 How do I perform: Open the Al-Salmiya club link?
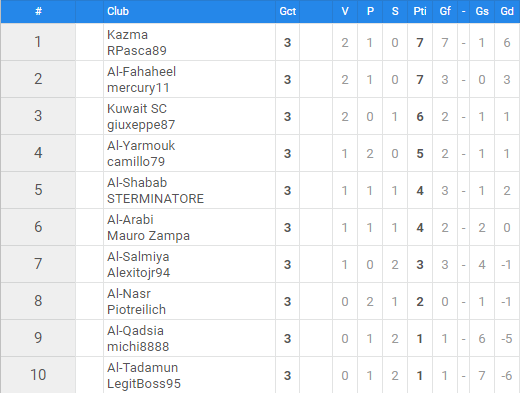click(x=138, y=257)
